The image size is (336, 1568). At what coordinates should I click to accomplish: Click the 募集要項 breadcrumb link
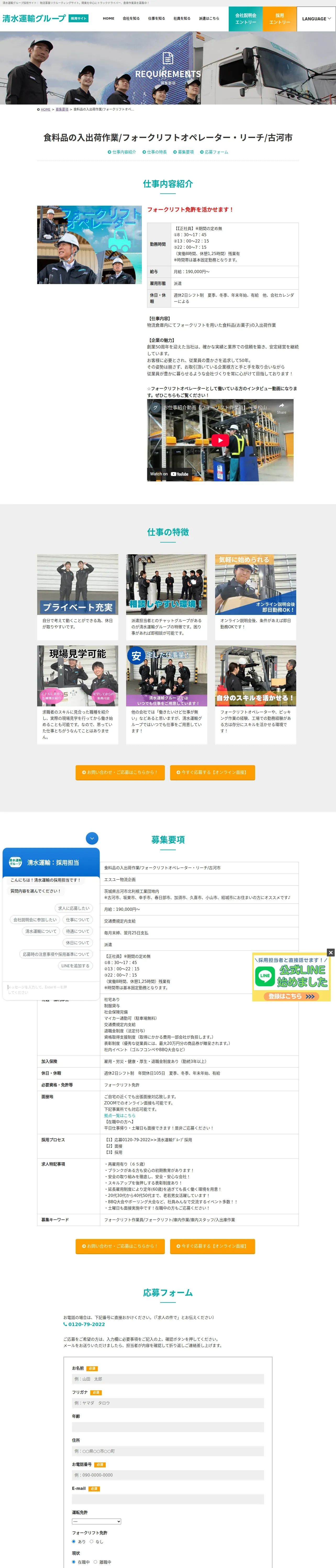[x=62, y=109]
